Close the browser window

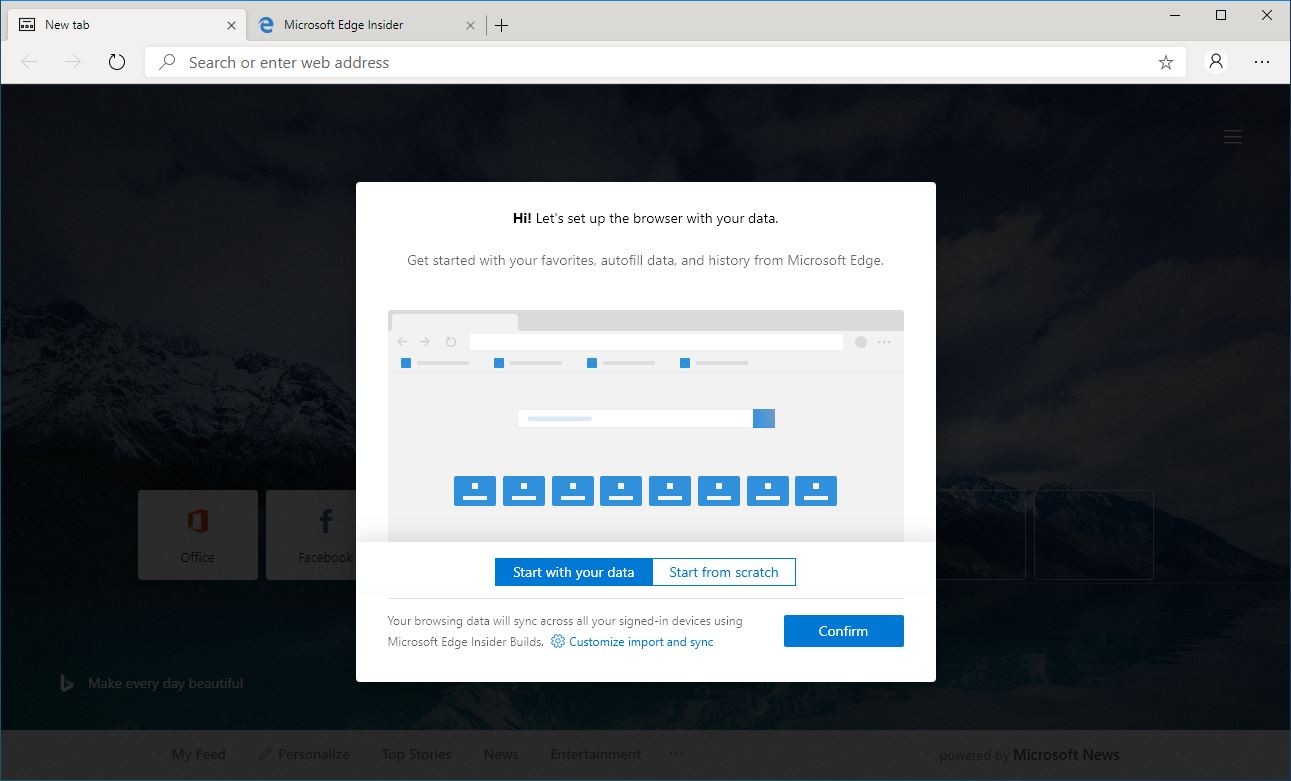pos(1266,15)
